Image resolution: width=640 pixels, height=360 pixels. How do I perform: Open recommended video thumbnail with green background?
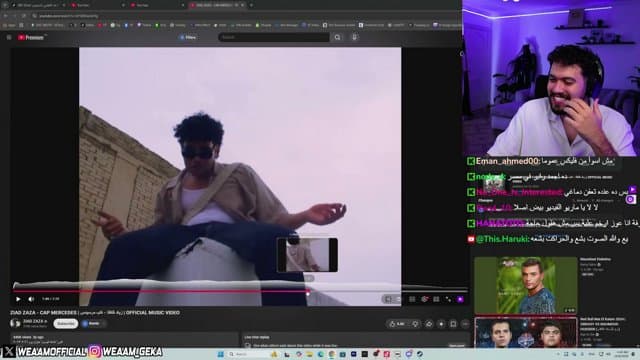pos(526,285)
